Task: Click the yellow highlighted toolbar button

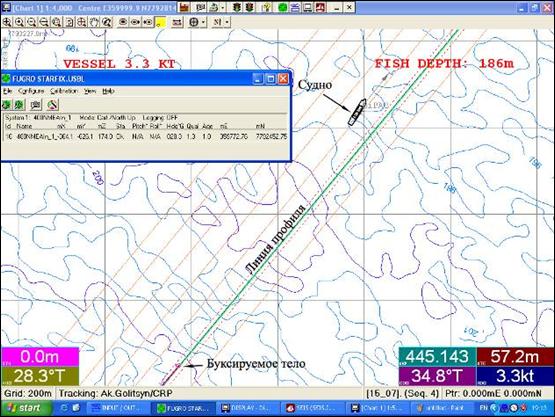Action: [x=160, y=22]
